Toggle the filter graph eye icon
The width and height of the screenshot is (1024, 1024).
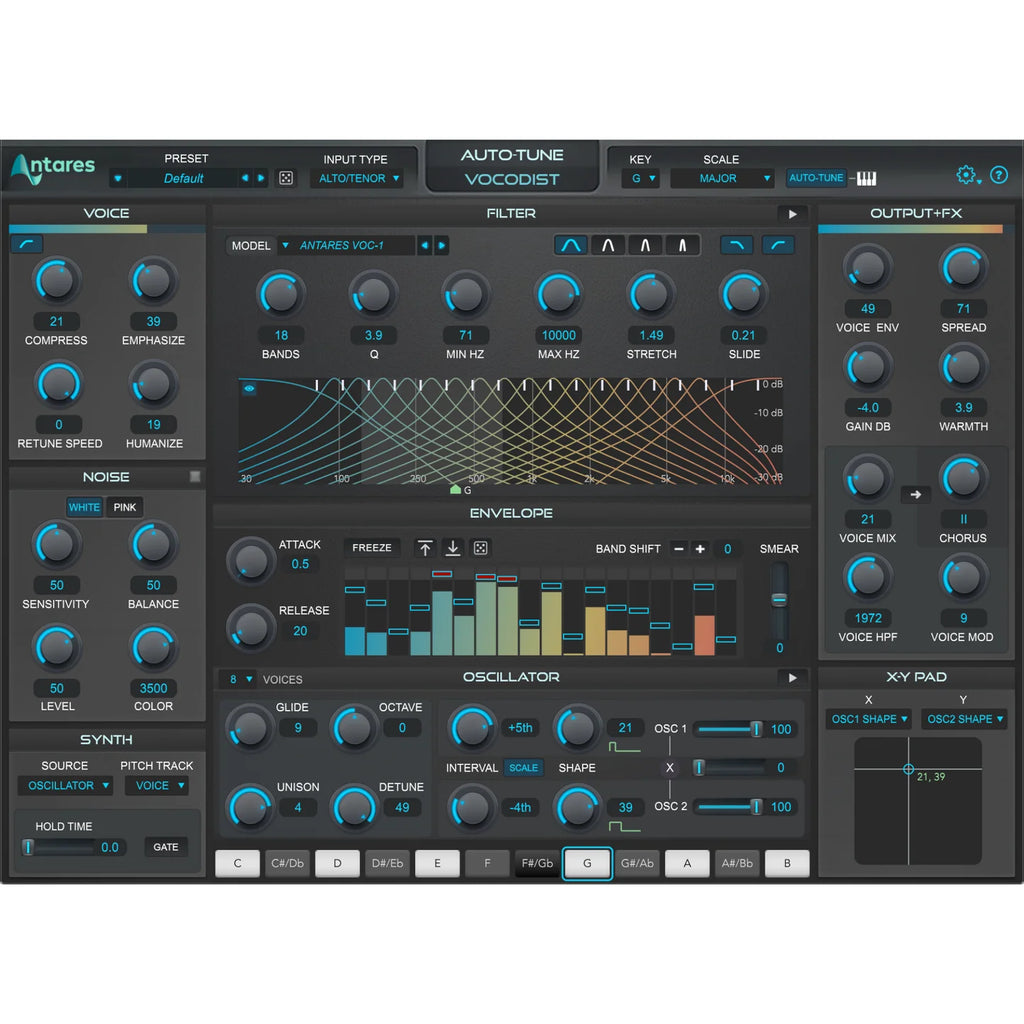(249, 389)
